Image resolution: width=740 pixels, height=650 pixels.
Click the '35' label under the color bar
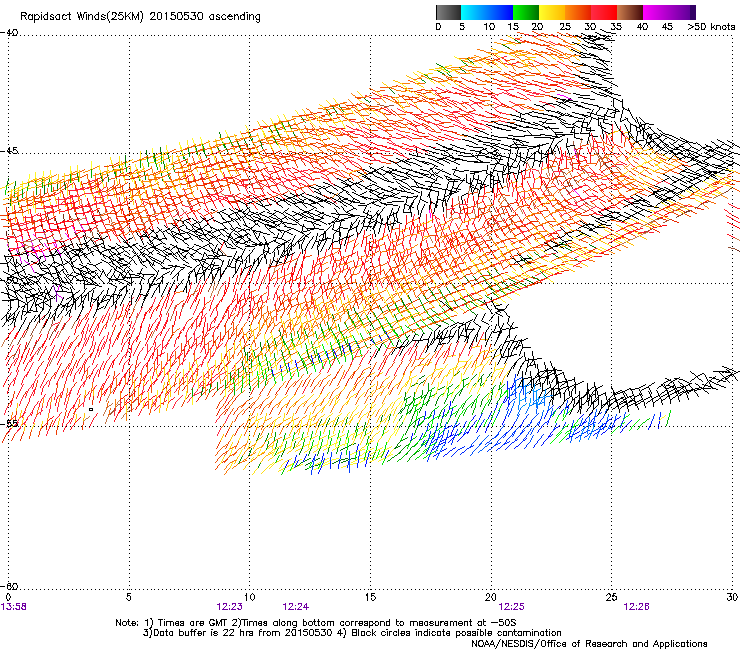pyautogui.click(x=616, y=27)
